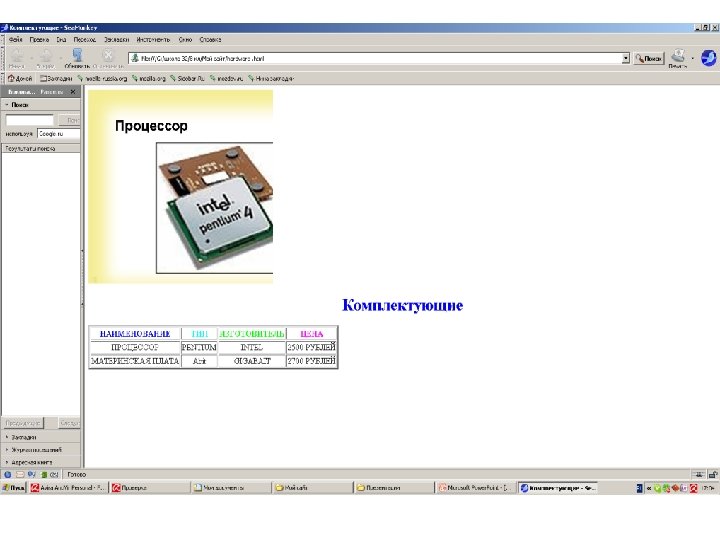Click the Forward navigation arrow icon
720x540 pixels.
(x=45, y=56)
